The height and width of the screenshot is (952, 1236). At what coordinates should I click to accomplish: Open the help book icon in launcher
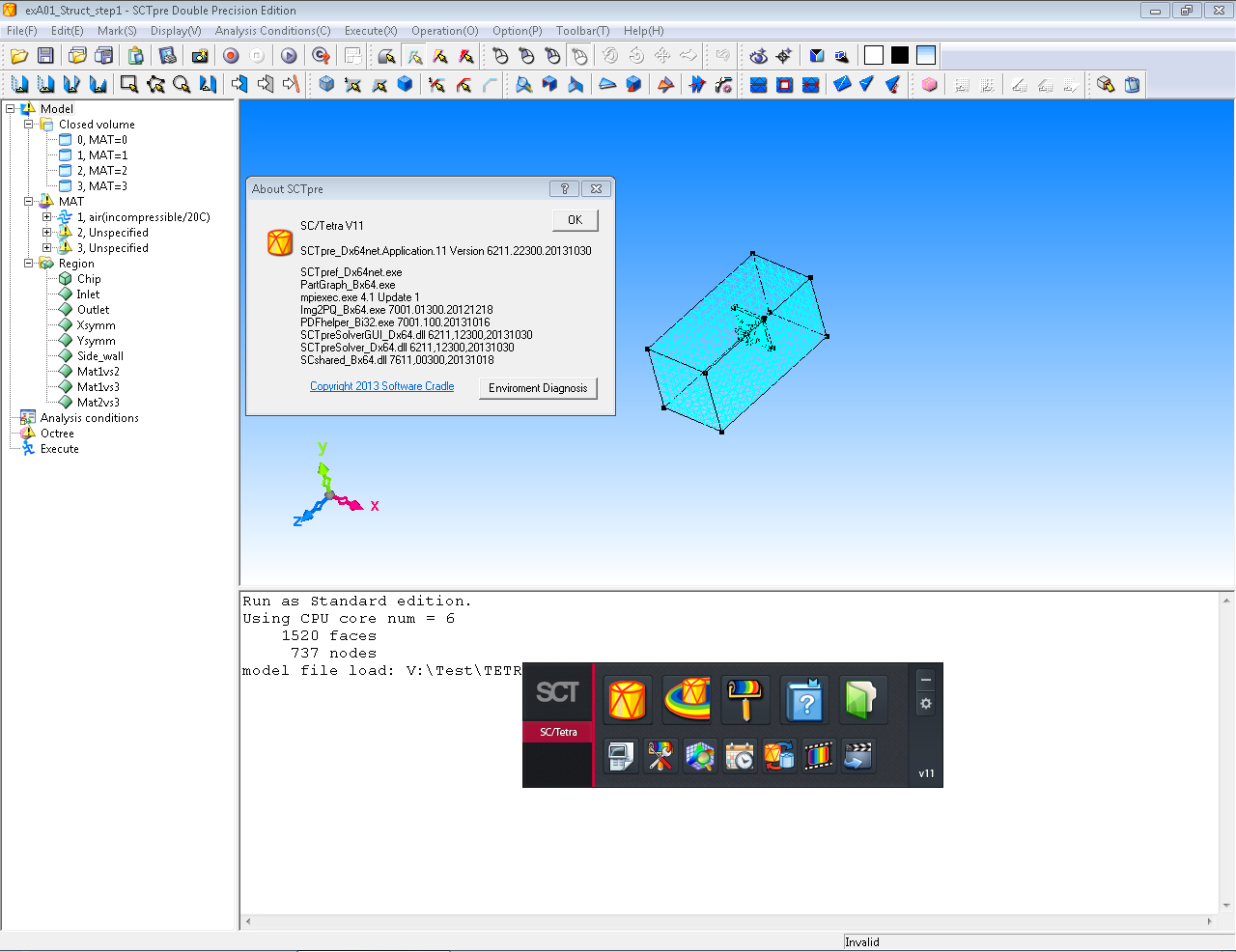[x=805, y=699]
